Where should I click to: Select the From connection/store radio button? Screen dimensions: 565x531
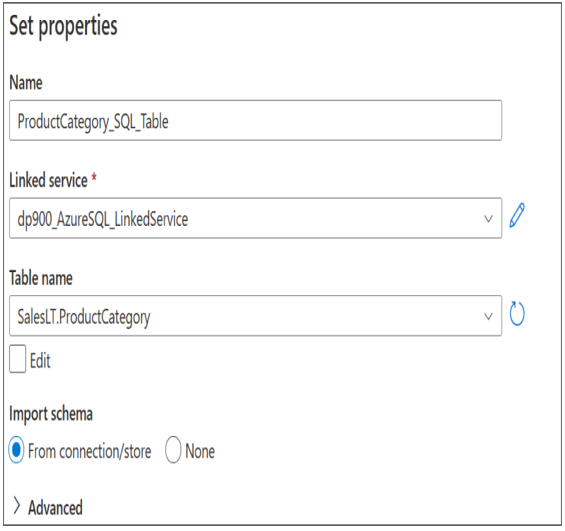pyautogui.click(x=16, y=450)
